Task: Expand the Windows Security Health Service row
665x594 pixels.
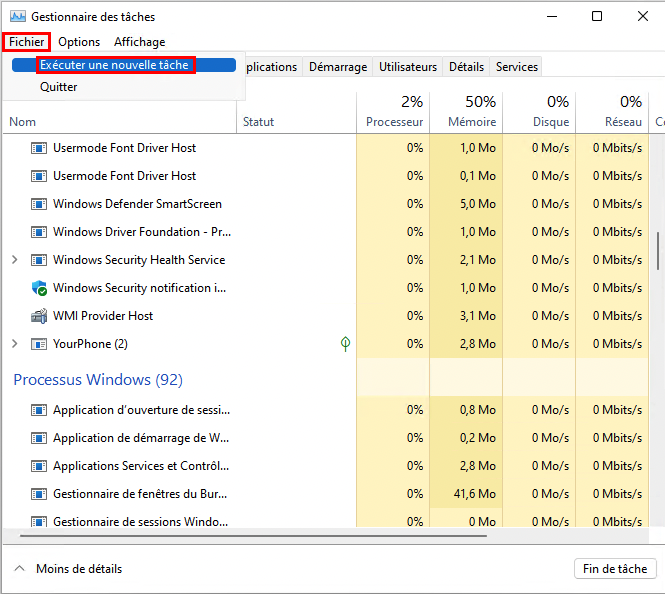Action: tap(14, 259)
